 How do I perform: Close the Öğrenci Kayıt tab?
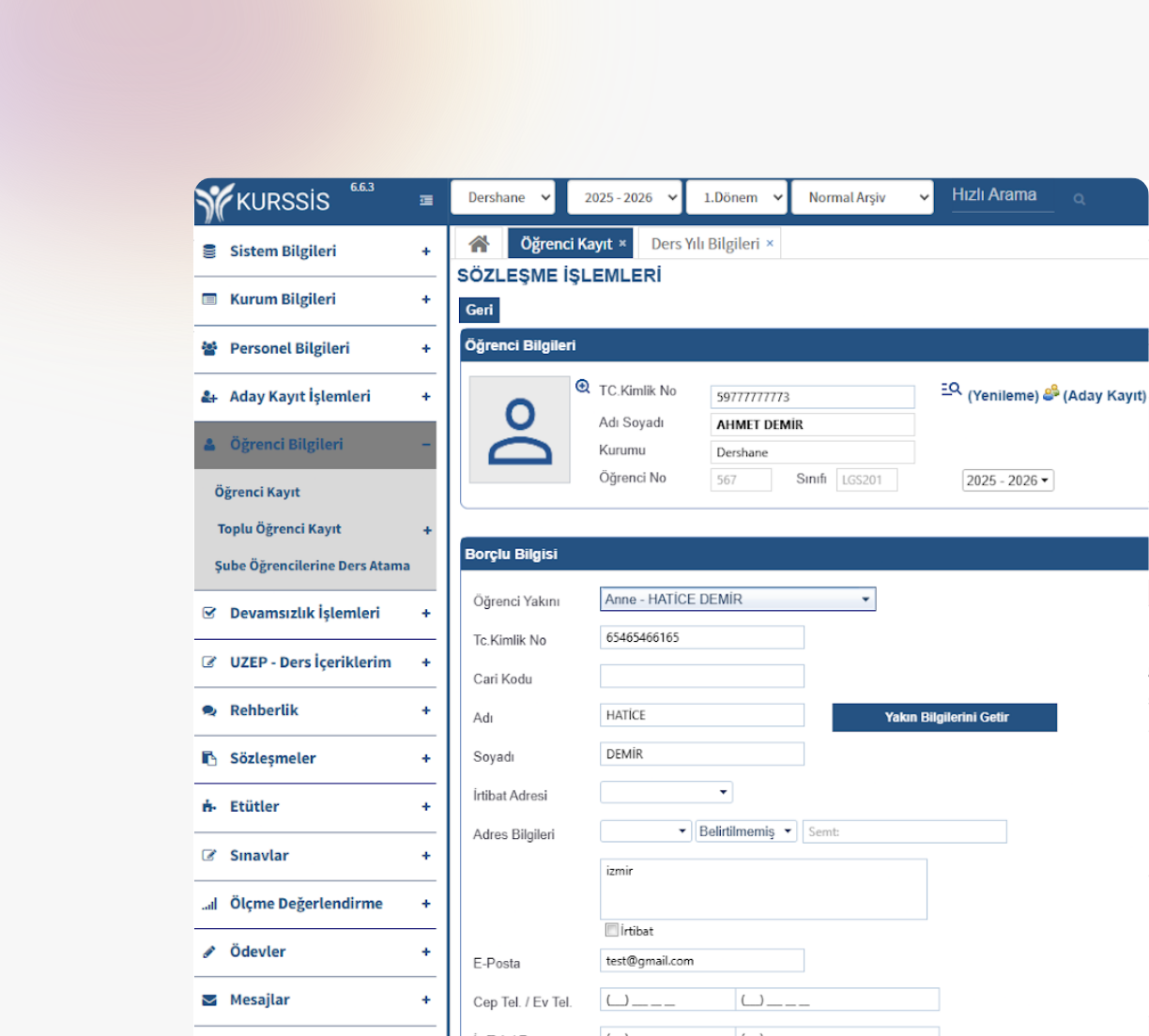click(x=622, y=243)
